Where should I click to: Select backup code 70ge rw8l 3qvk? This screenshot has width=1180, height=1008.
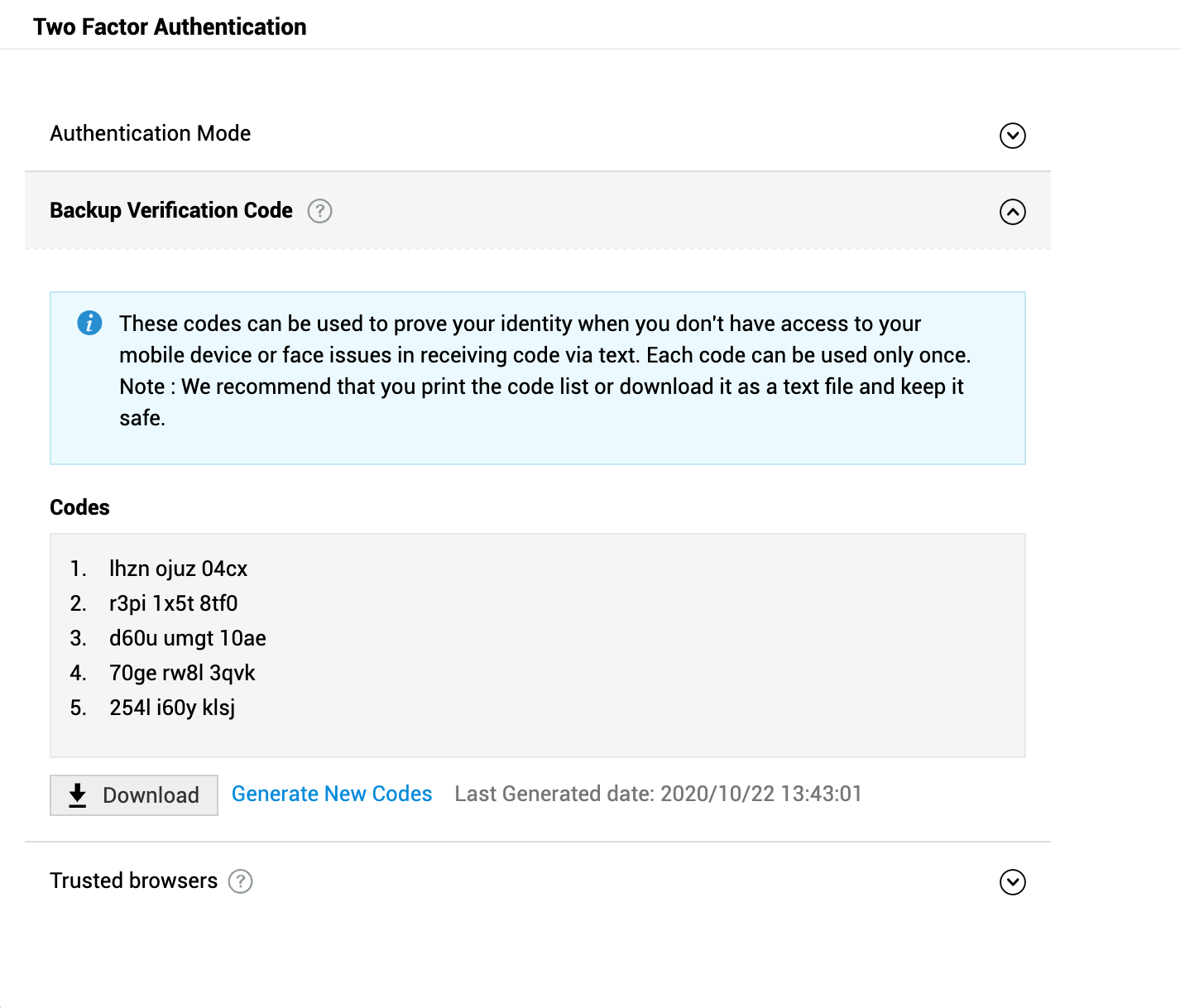tap(182, 673)
